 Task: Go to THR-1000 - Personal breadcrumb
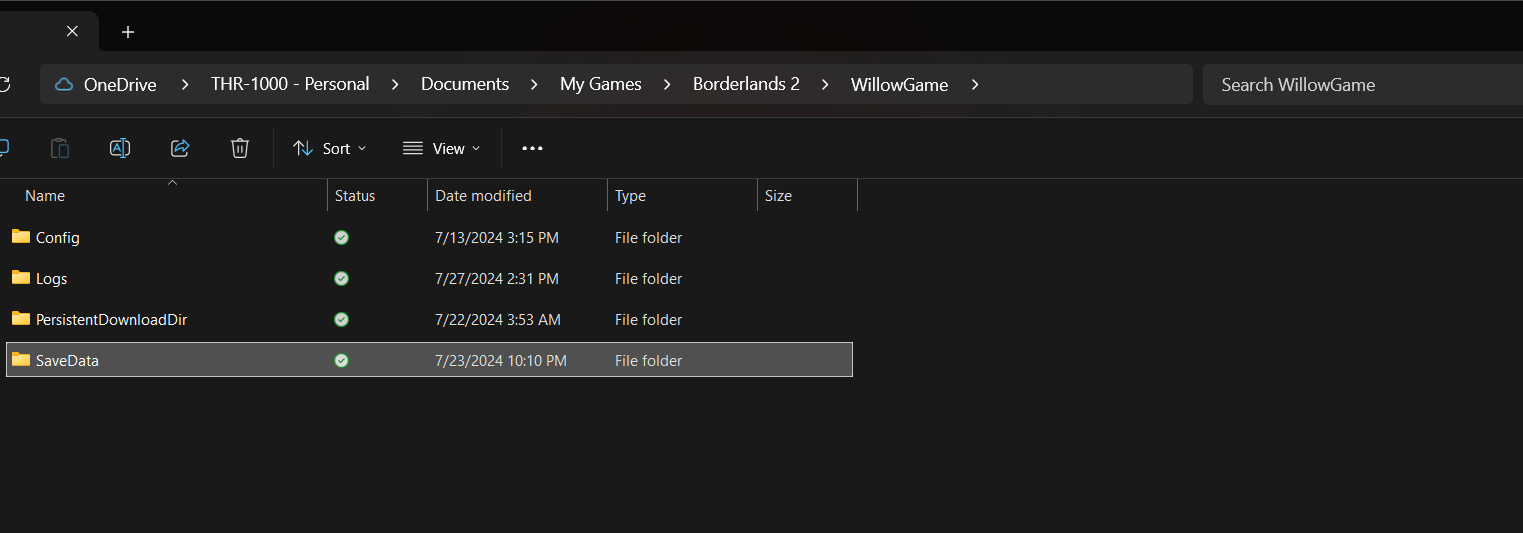click(290, 84)
